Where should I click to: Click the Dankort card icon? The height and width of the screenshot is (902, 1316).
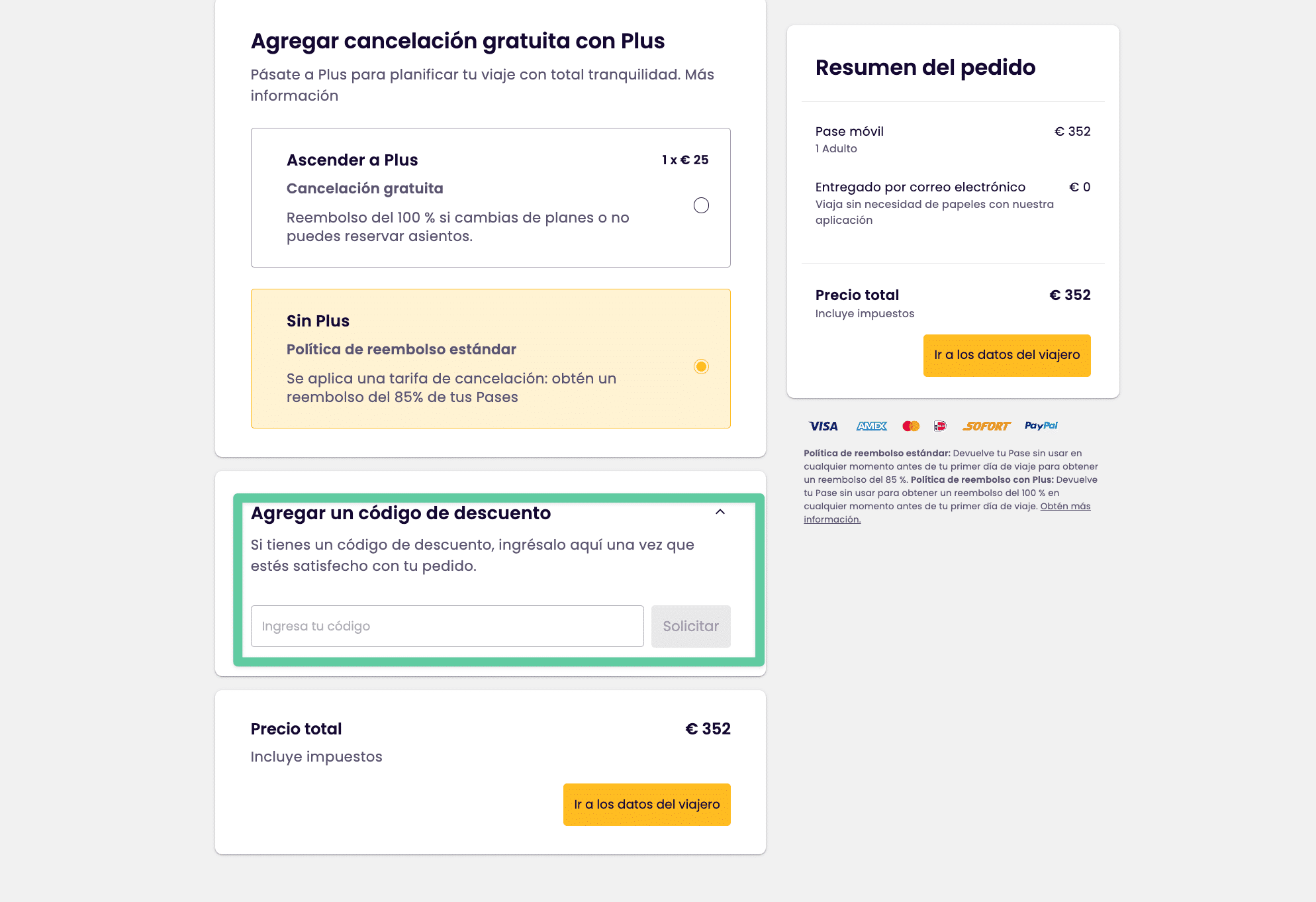coord(940,426)
